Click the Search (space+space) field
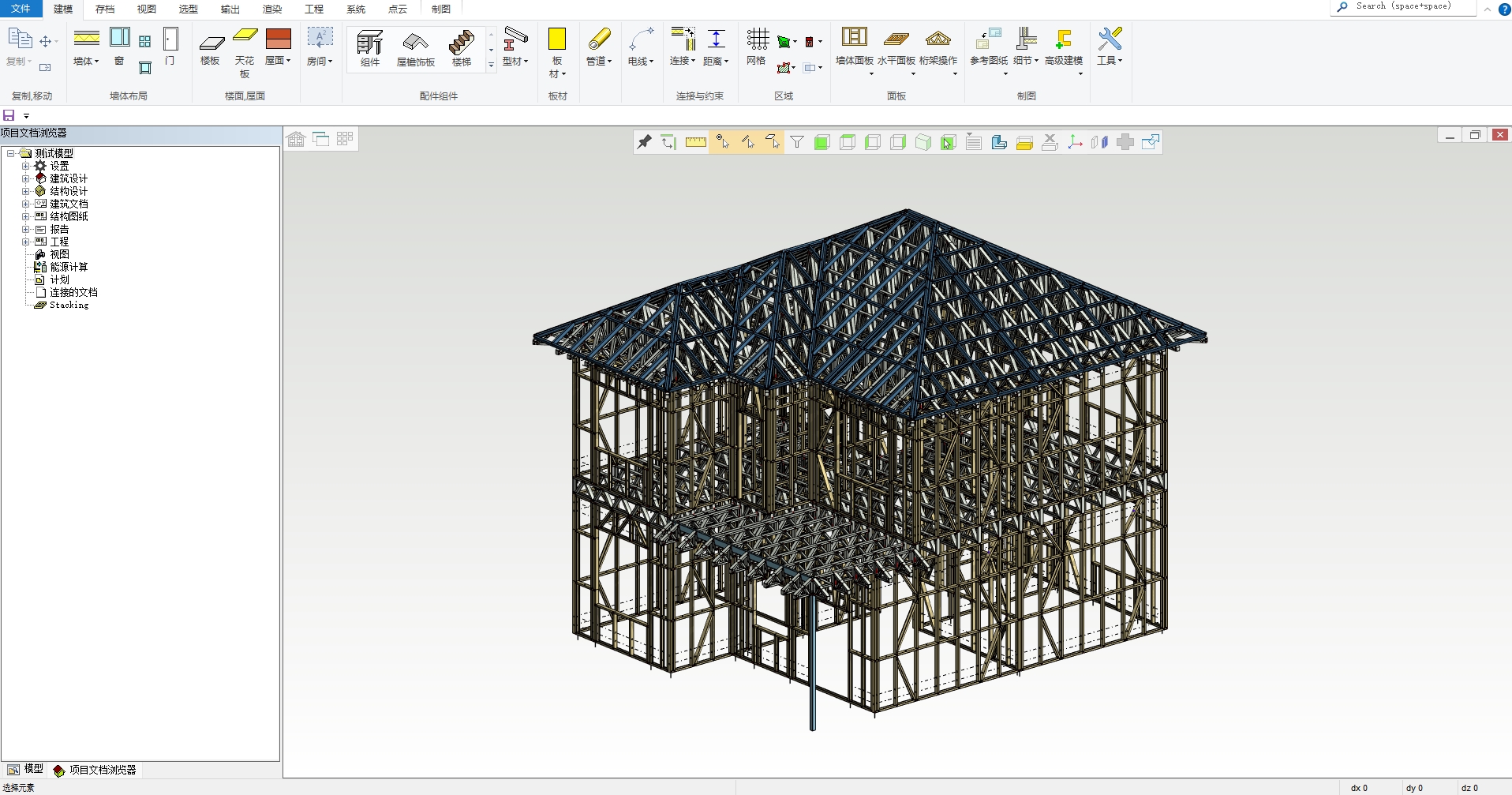 pyautogui.click(x=1403, y=7)
